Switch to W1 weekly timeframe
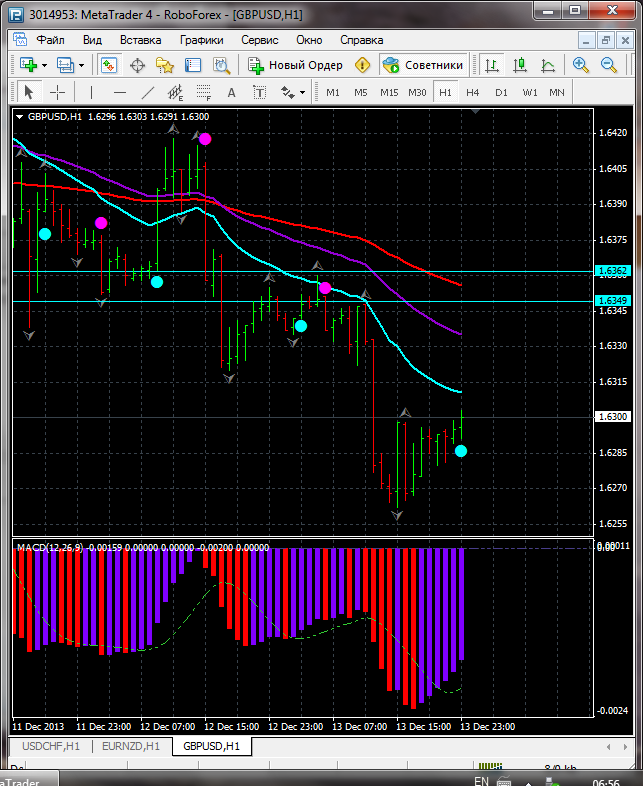 [x=530, y=93]
